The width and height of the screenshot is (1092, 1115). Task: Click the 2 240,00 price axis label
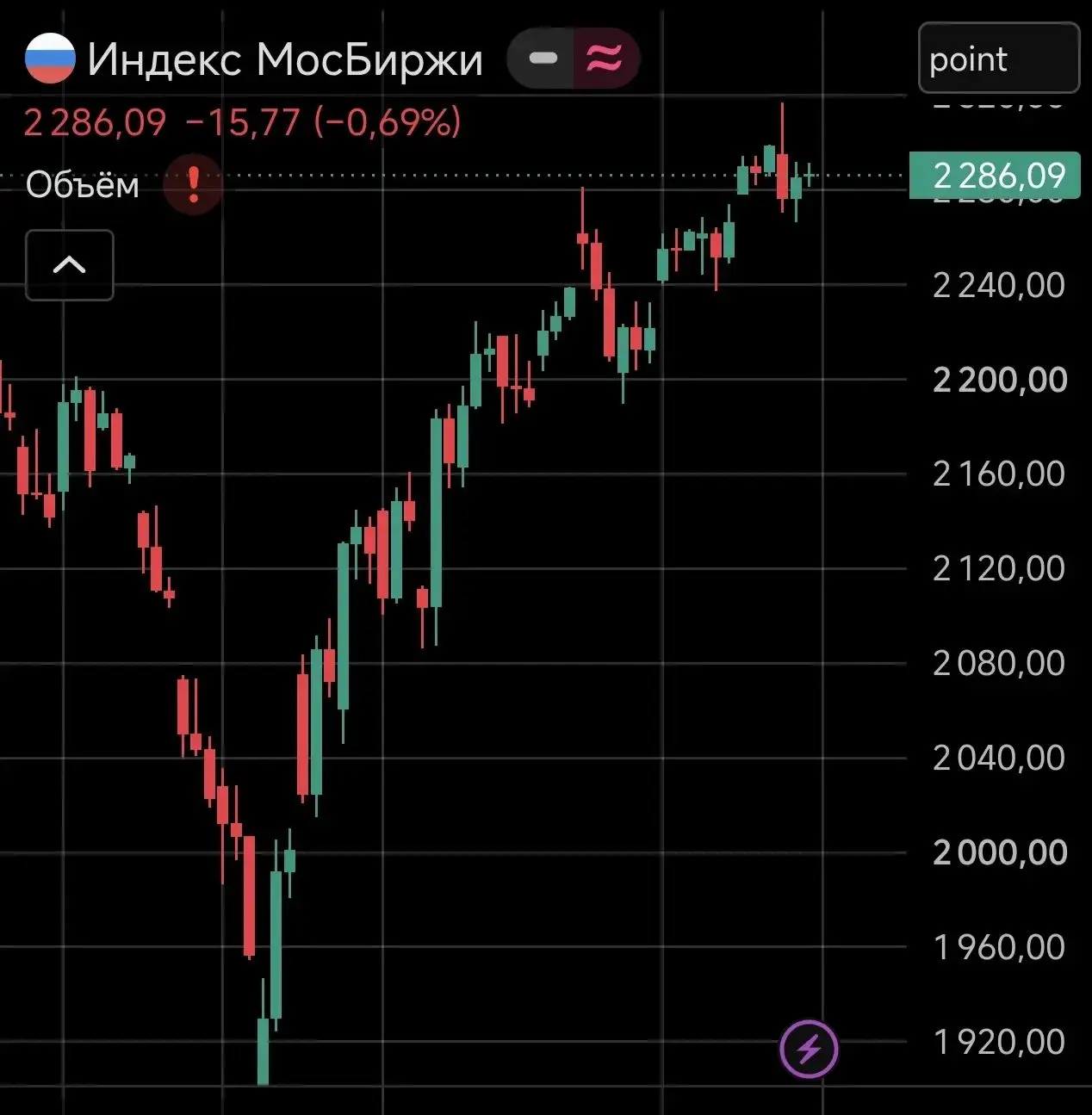tap(999, 285)
